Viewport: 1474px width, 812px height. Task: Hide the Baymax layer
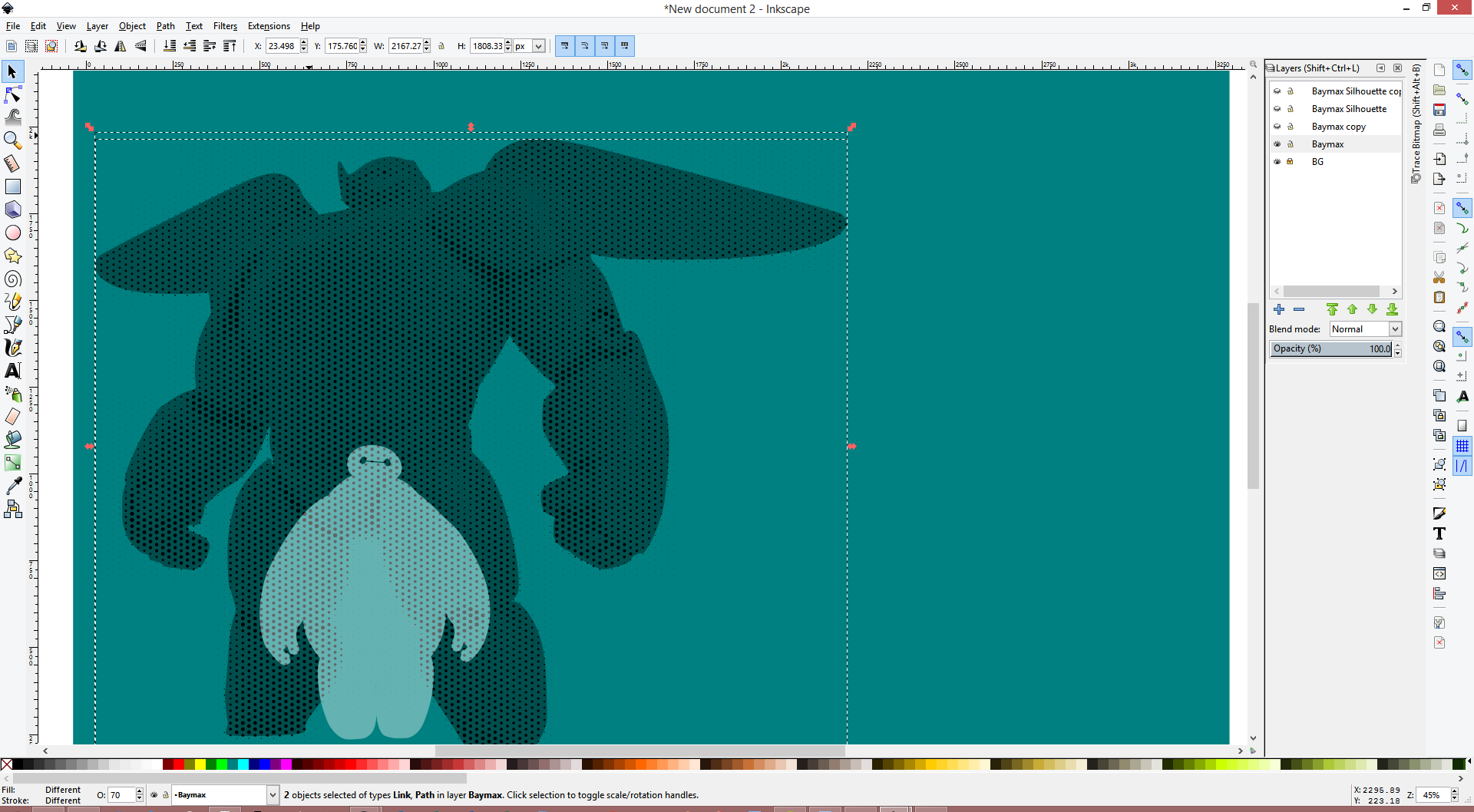[x=1277, y=144]
